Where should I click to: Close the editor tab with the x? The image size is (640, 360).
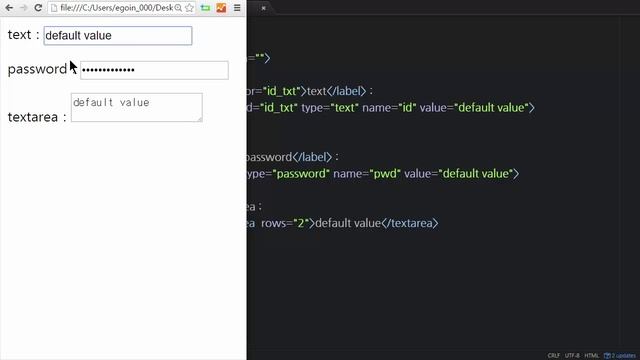pyautogui.click(x=264, y=8)
